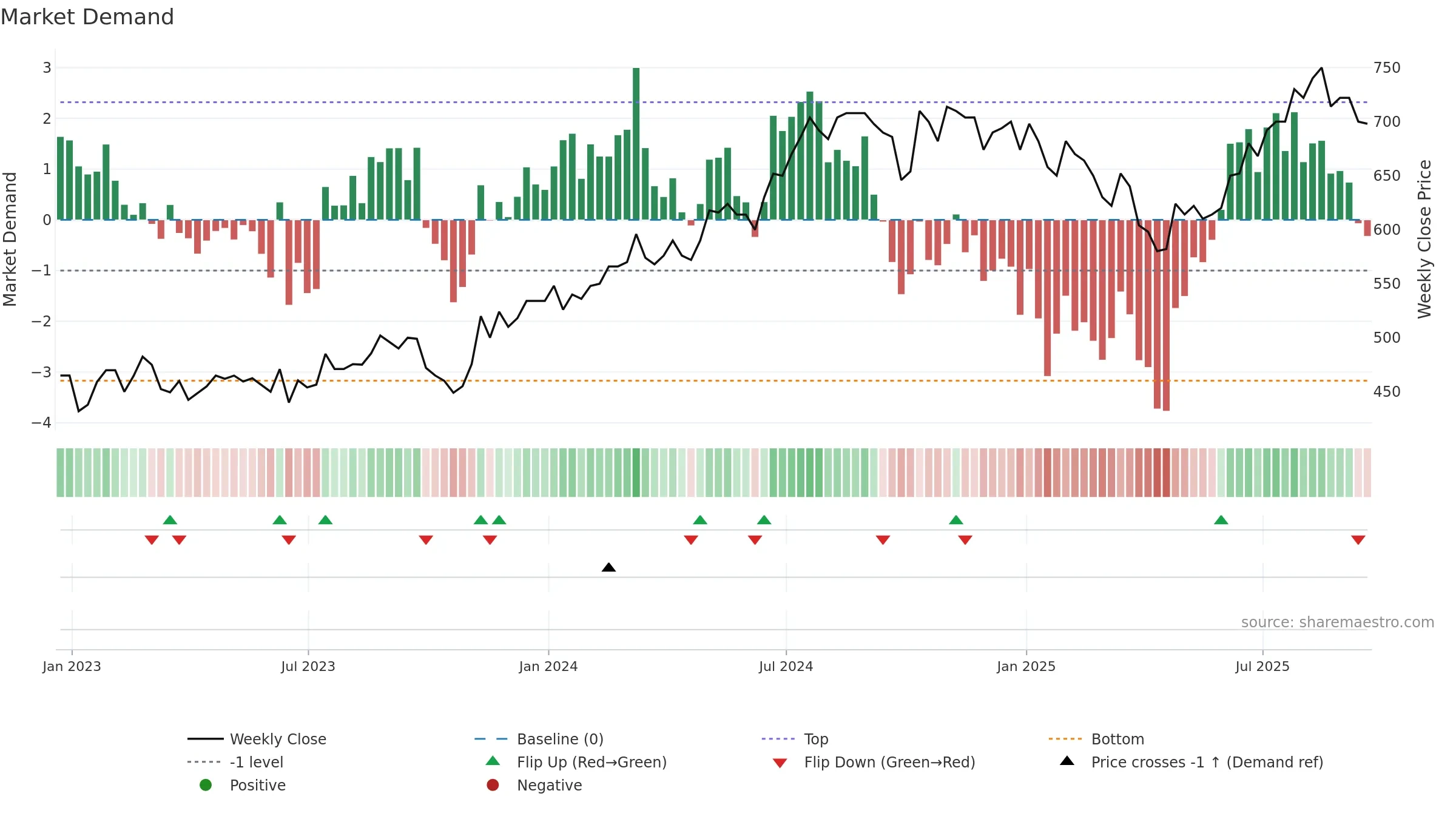Select the 'Weekly Close' legend label
This screenshot has width=1456, height=819.
278,739
